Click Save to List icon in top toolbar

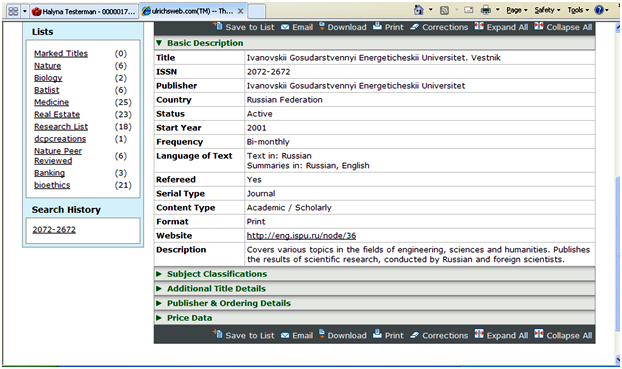pos(218,26)
